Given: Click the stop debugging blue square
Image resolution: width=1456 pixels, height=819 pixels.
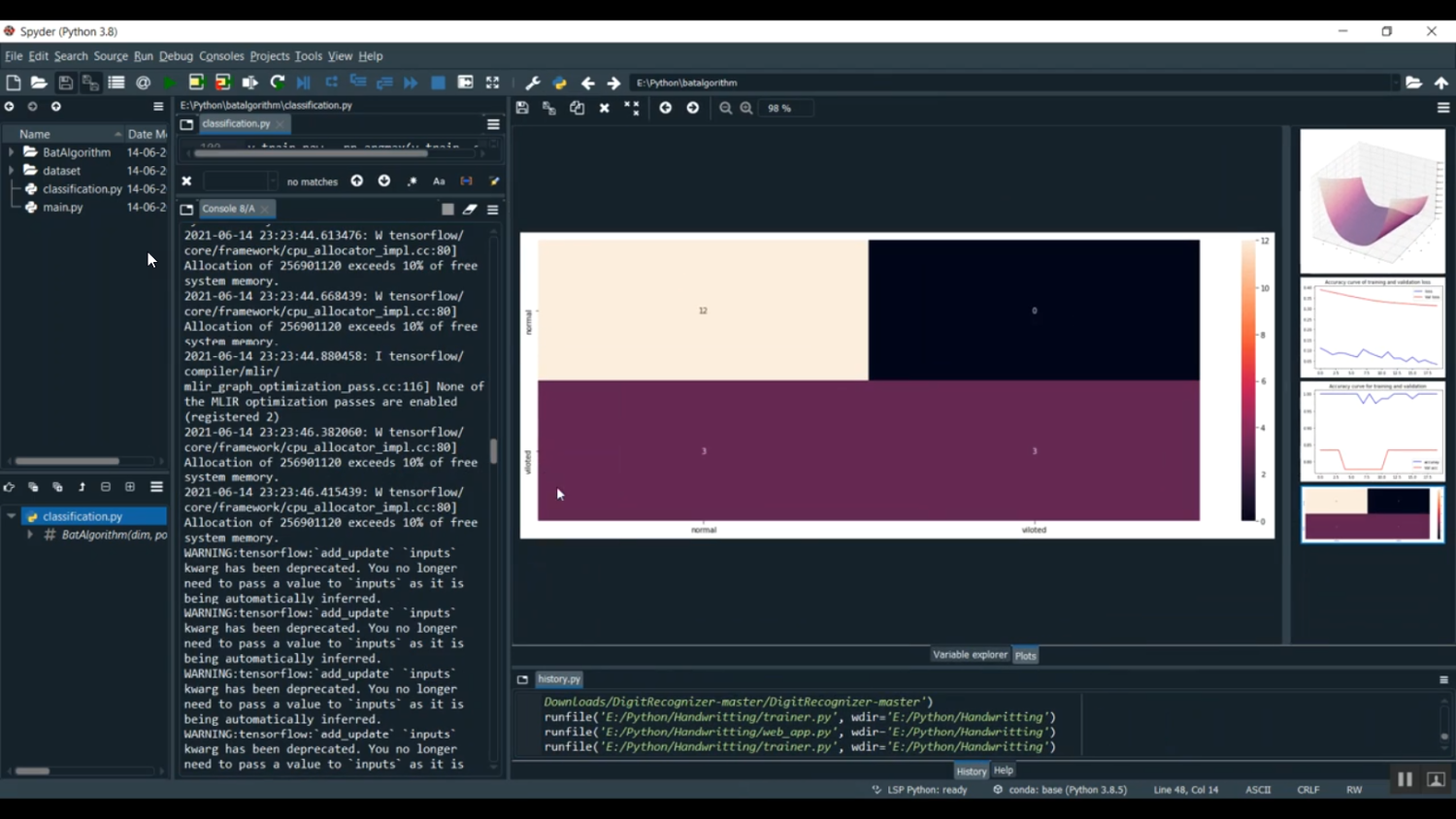Looking at the screenshot, I should click(438, 83).
